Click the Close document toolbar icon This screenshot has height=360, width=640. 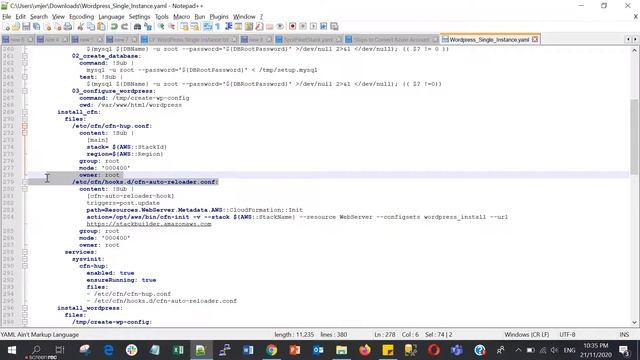[47, 27]
